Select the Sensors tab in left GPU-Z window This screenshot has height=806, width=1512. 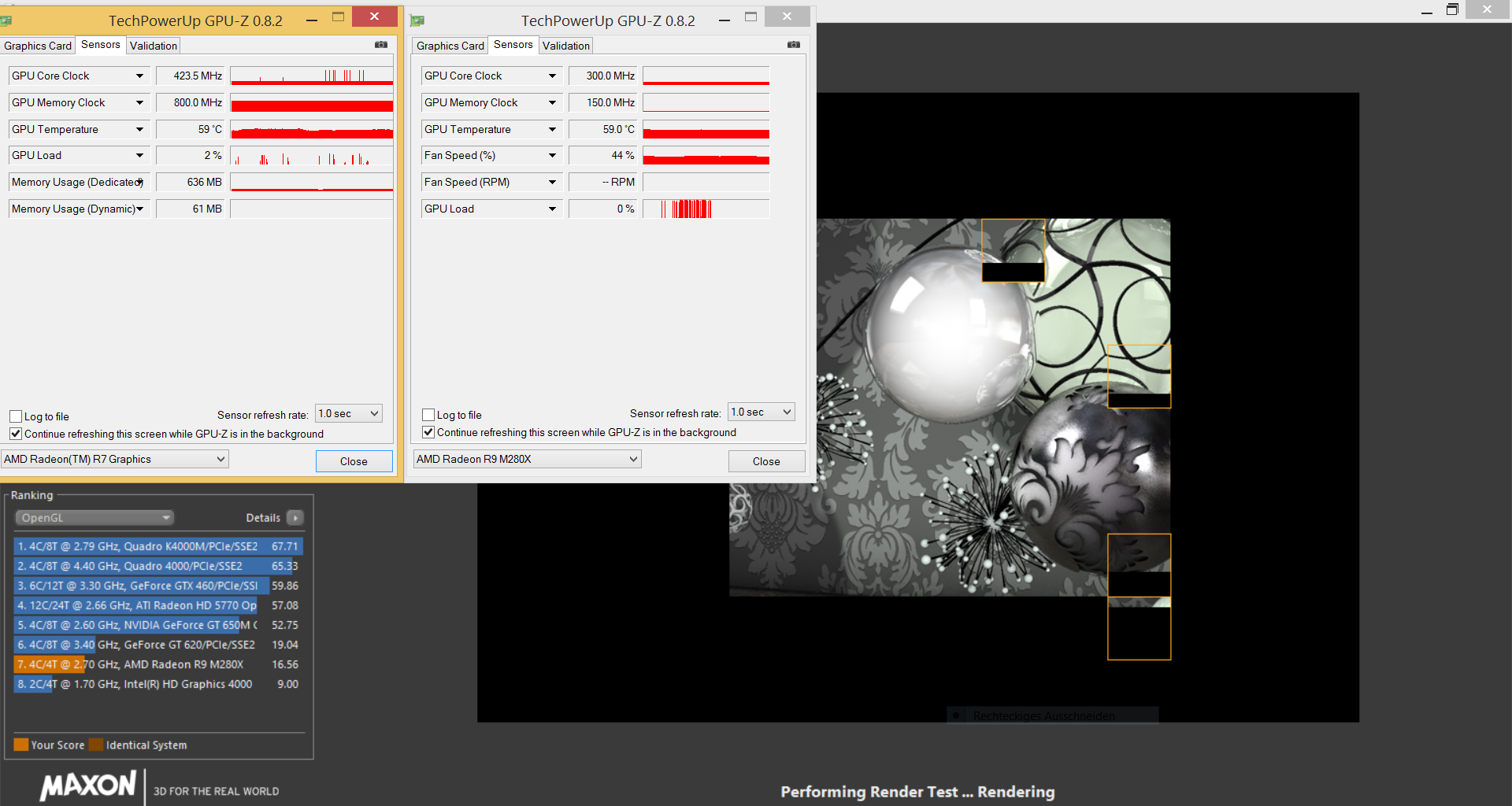pos(101,45)
